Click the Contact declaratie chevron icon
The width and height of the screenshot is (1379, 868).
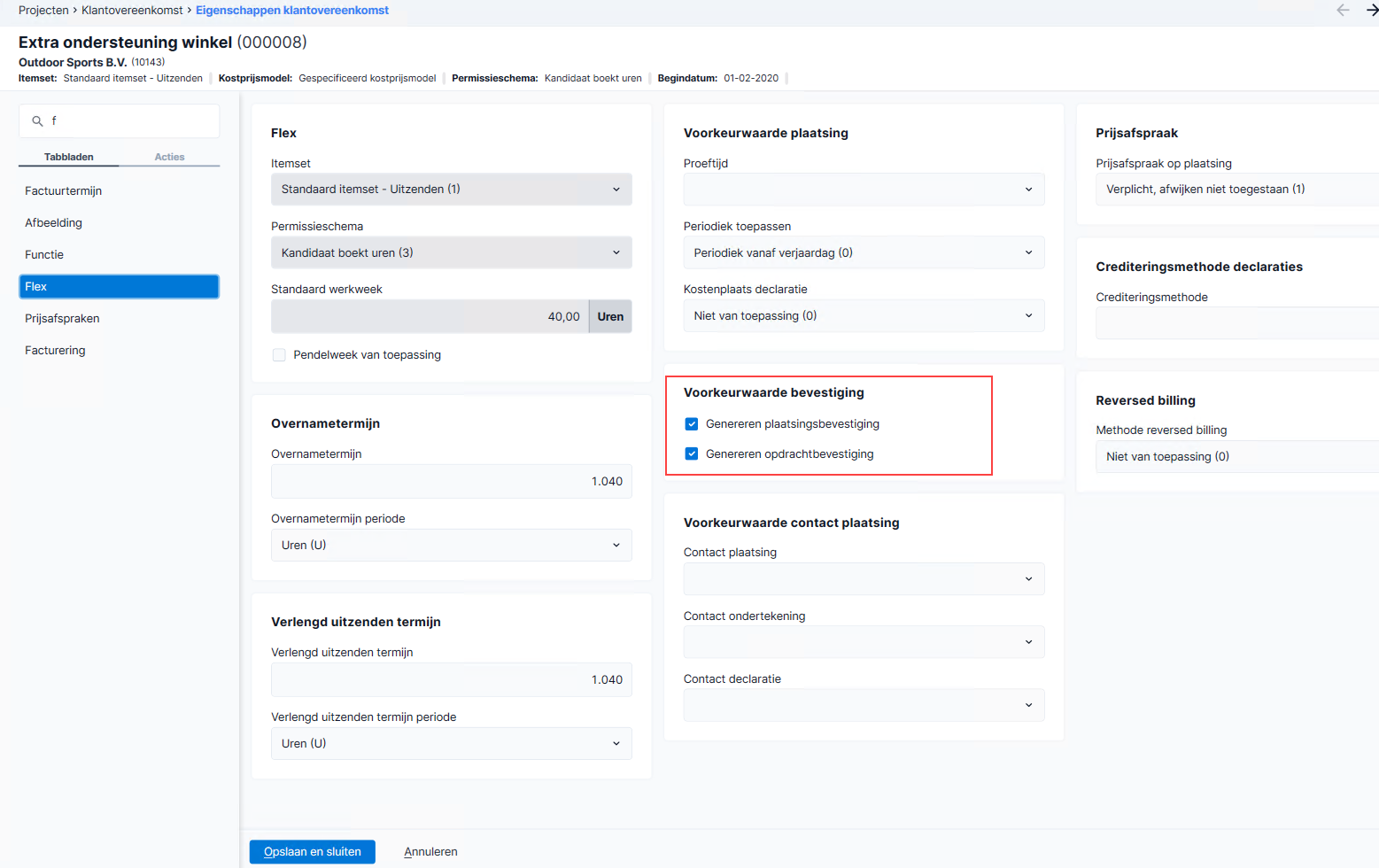click(x=1028, y=705)
